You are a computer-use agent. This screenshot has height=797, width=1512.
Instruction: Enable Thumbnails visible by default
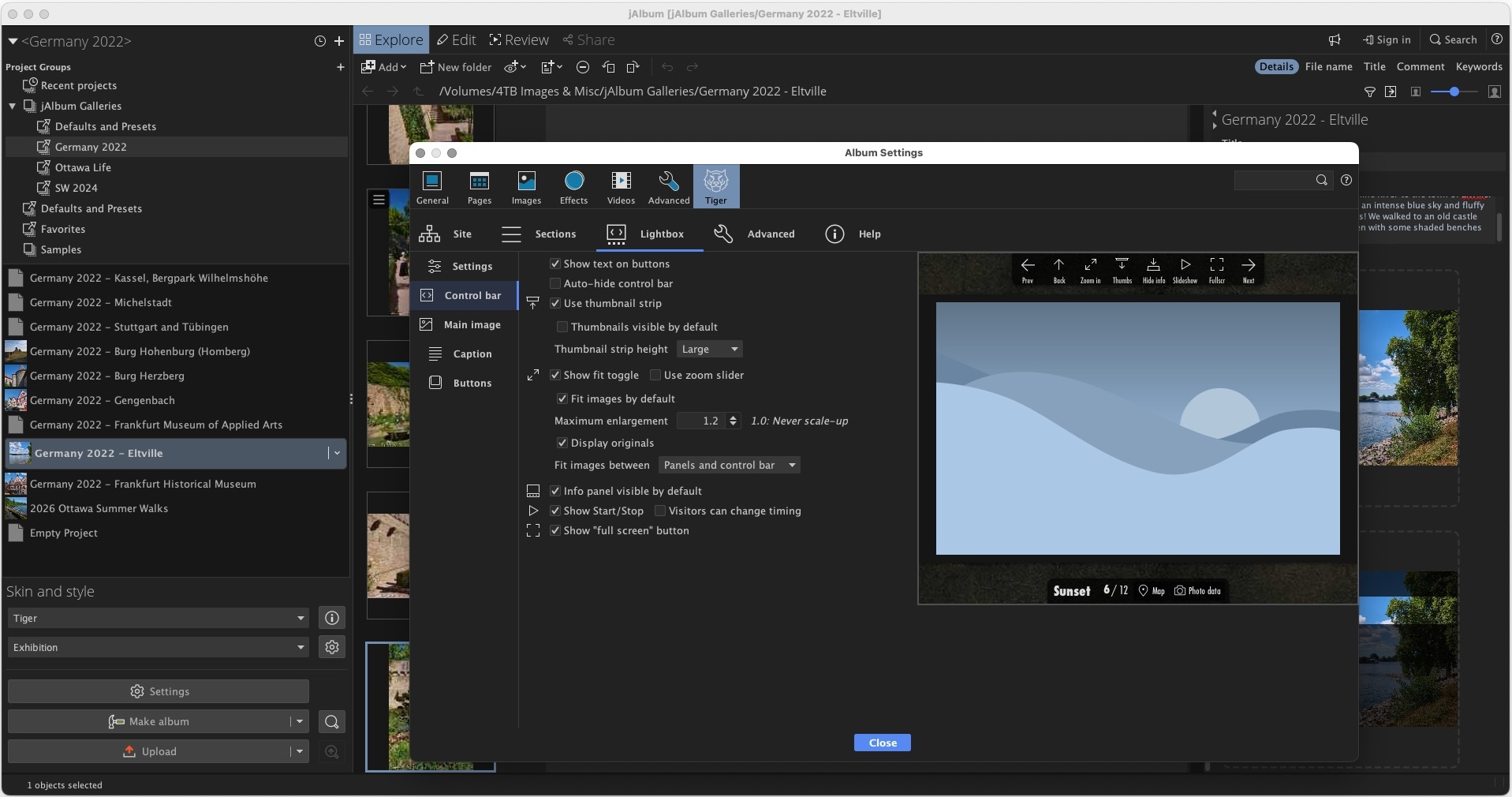pos(562,327)
